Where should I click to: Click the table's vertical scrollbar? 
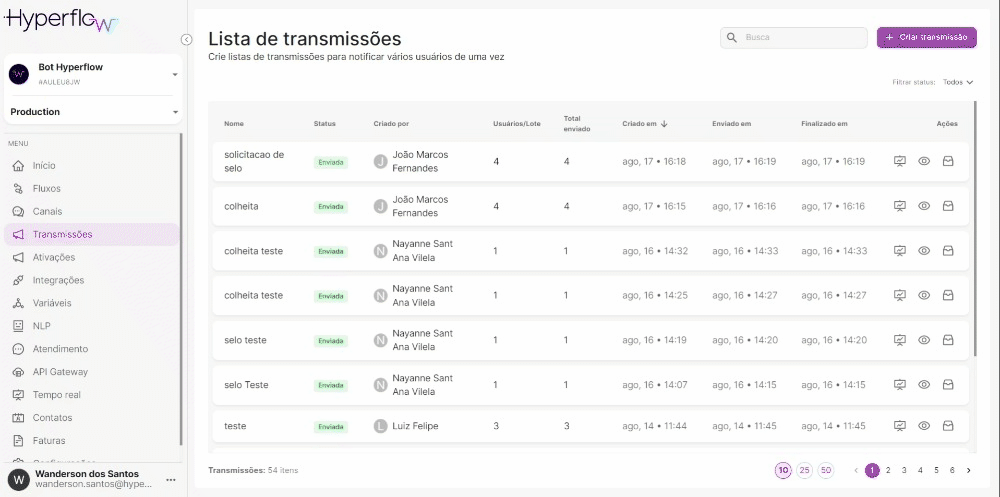tap(975, 250)
